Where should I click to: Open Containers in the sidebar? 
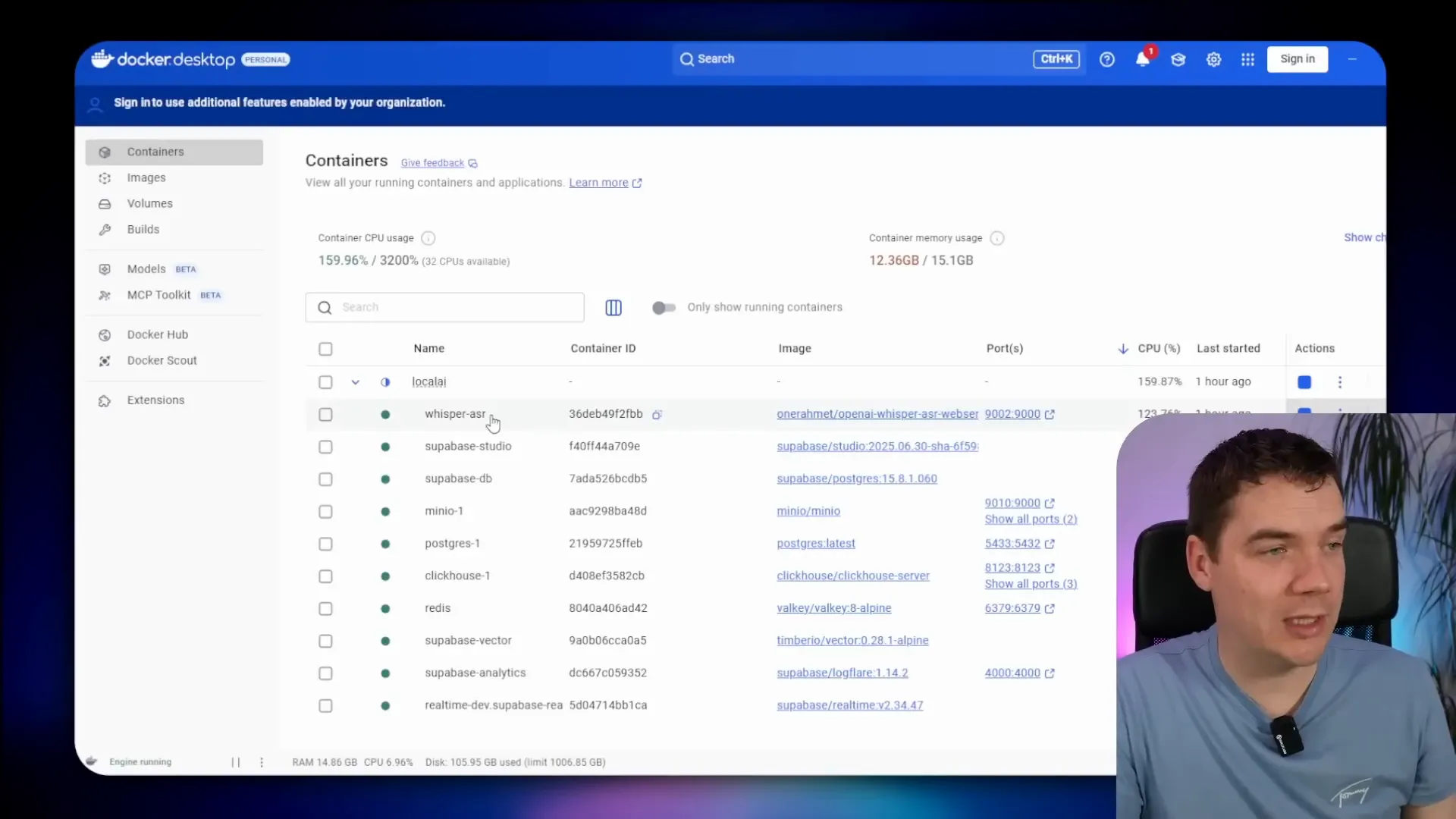(x=174, y=152)
